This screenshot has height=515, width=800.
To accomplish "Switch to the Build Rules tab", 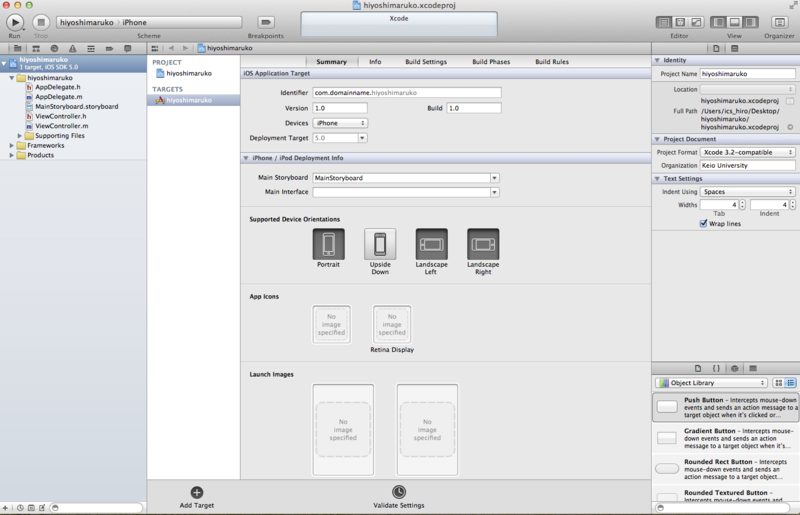I will pos(552,62).
